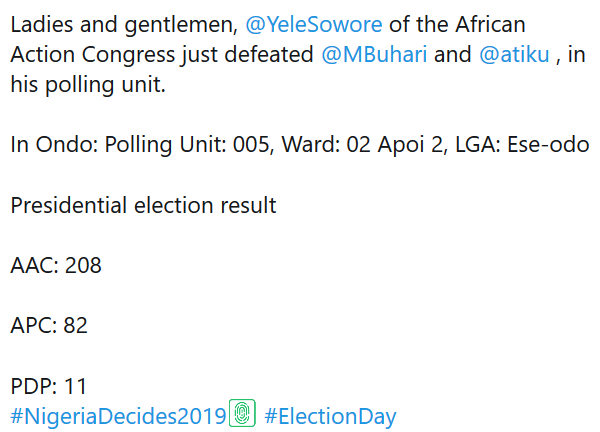Click the green fingerprint emoji icon

tap(243, 413)
